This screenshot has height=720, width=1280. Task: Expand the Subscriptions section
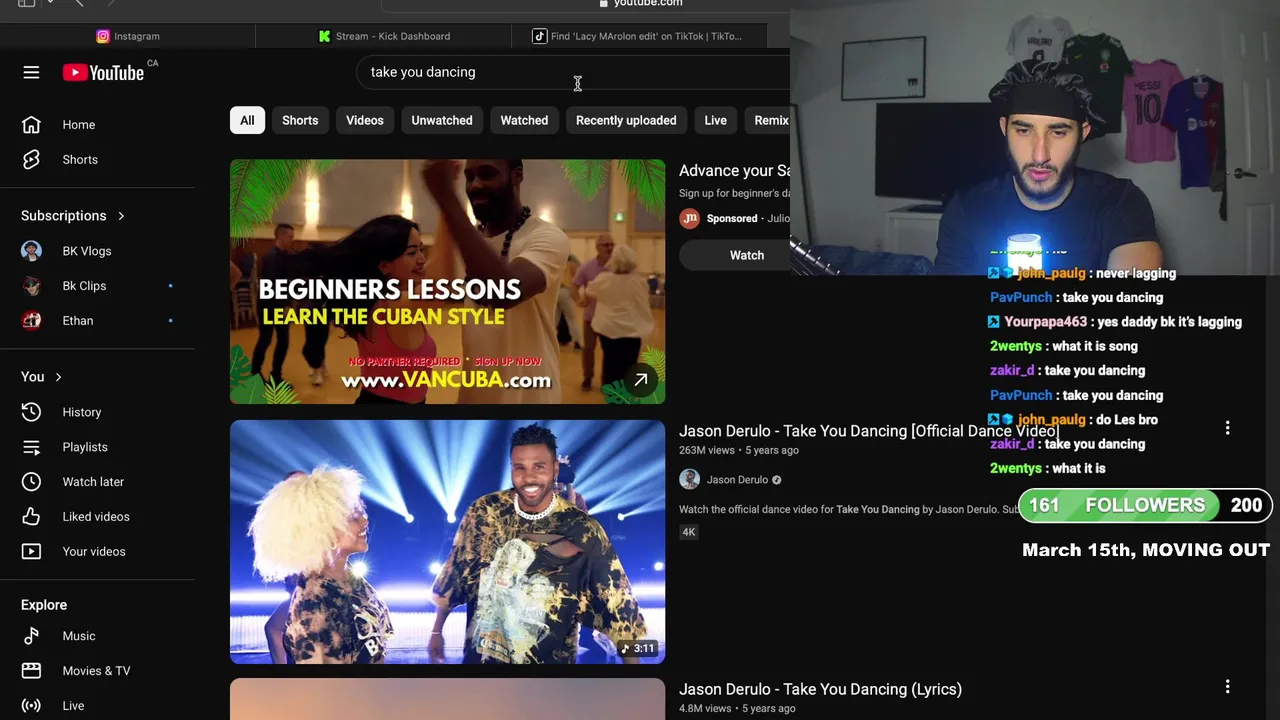point(73,216)
